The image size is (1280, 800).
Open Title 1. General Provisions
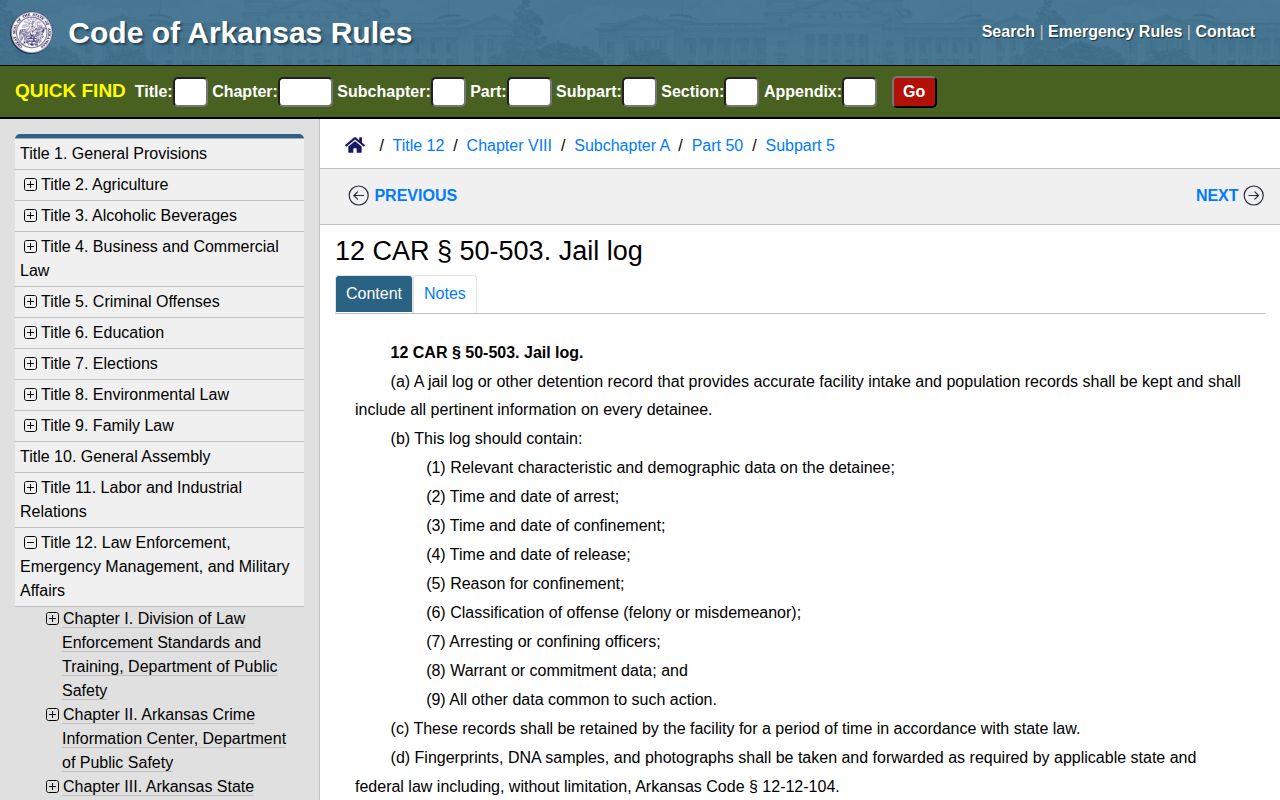click(114, 153)
